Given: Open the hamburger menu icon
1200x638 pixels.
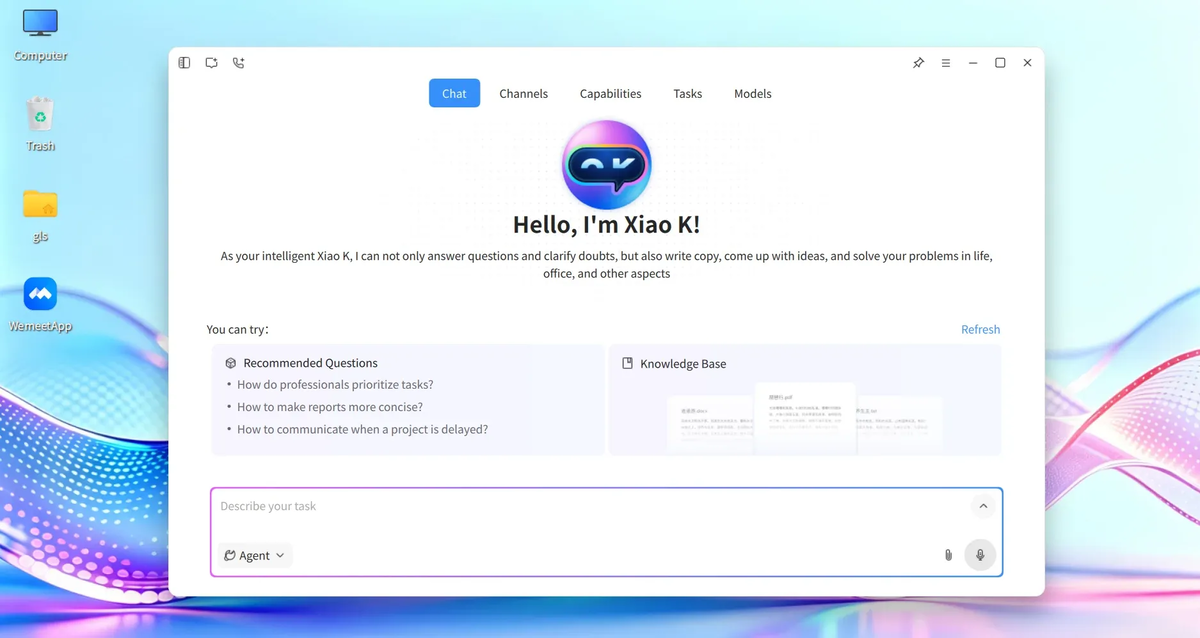Looking at the screenshot, I should click(945, 63).
